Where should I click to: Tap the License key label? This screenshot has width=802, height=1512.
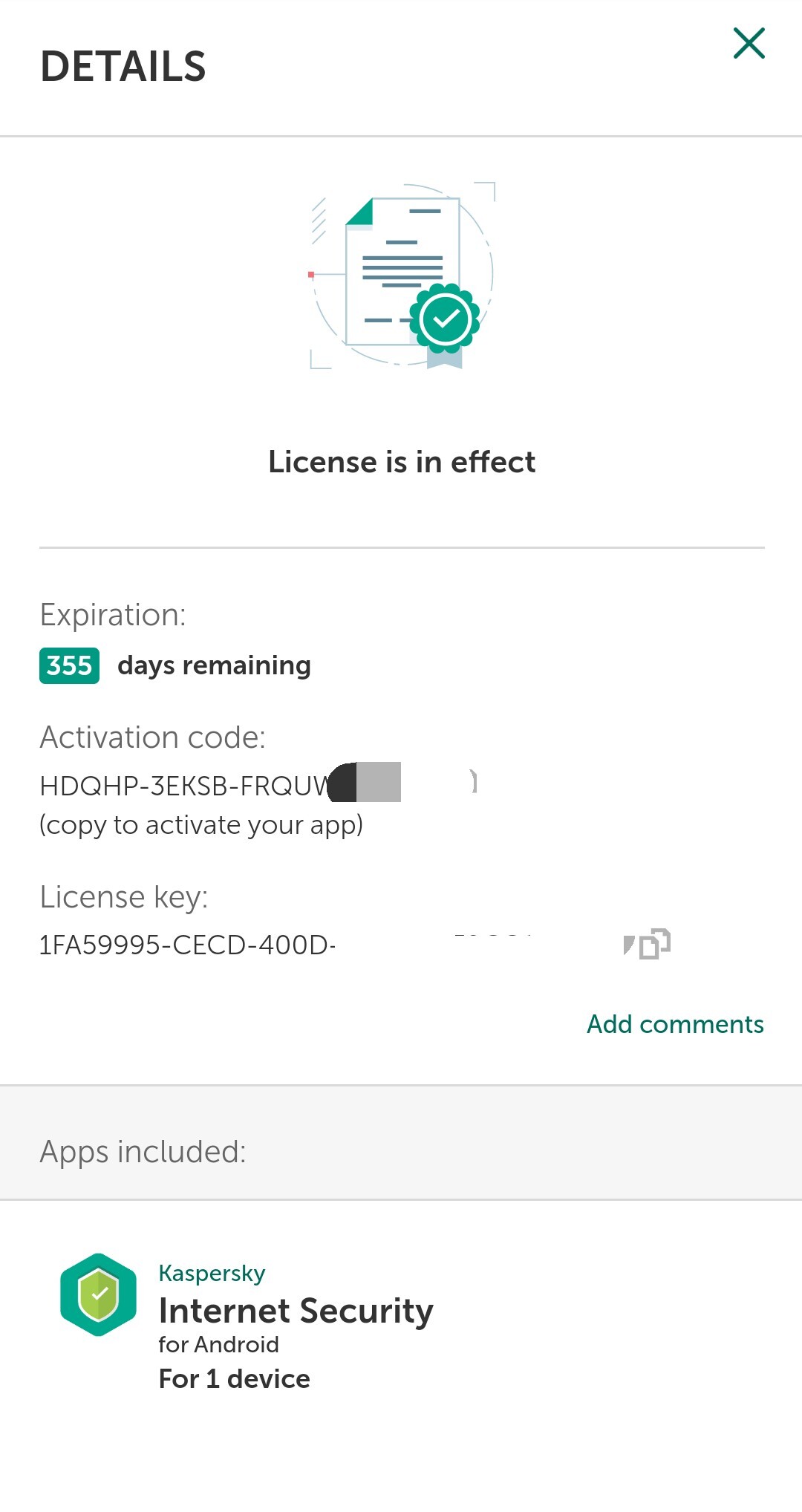123,898
